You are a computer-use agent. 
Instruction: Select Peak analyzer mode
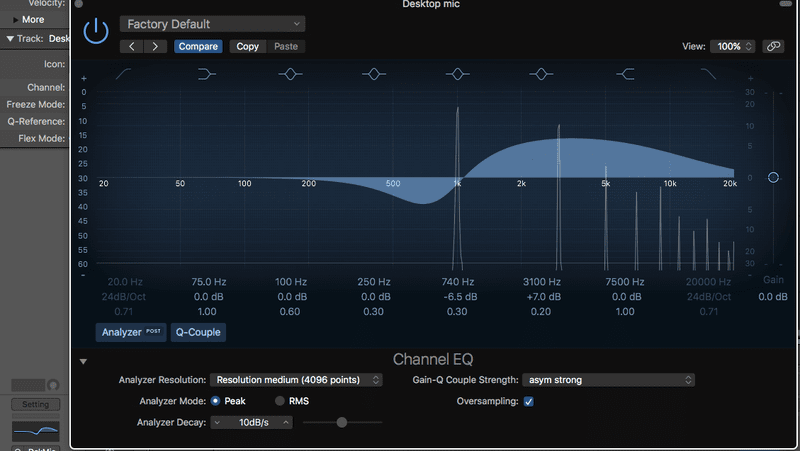click(x=215, y=401)
